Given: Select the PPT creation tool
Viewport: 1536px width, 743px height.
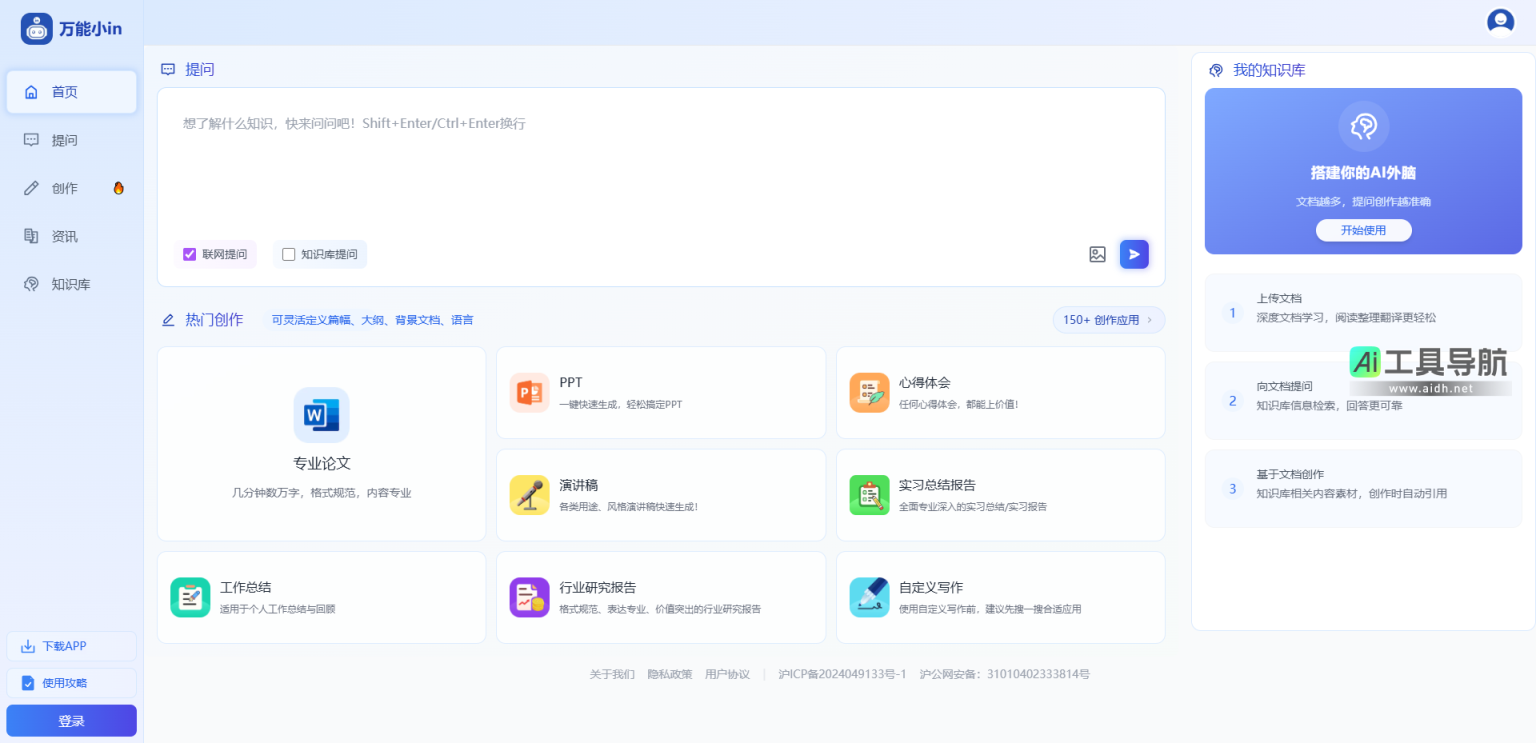Looking at the screenshot, I should click(660, 392).
